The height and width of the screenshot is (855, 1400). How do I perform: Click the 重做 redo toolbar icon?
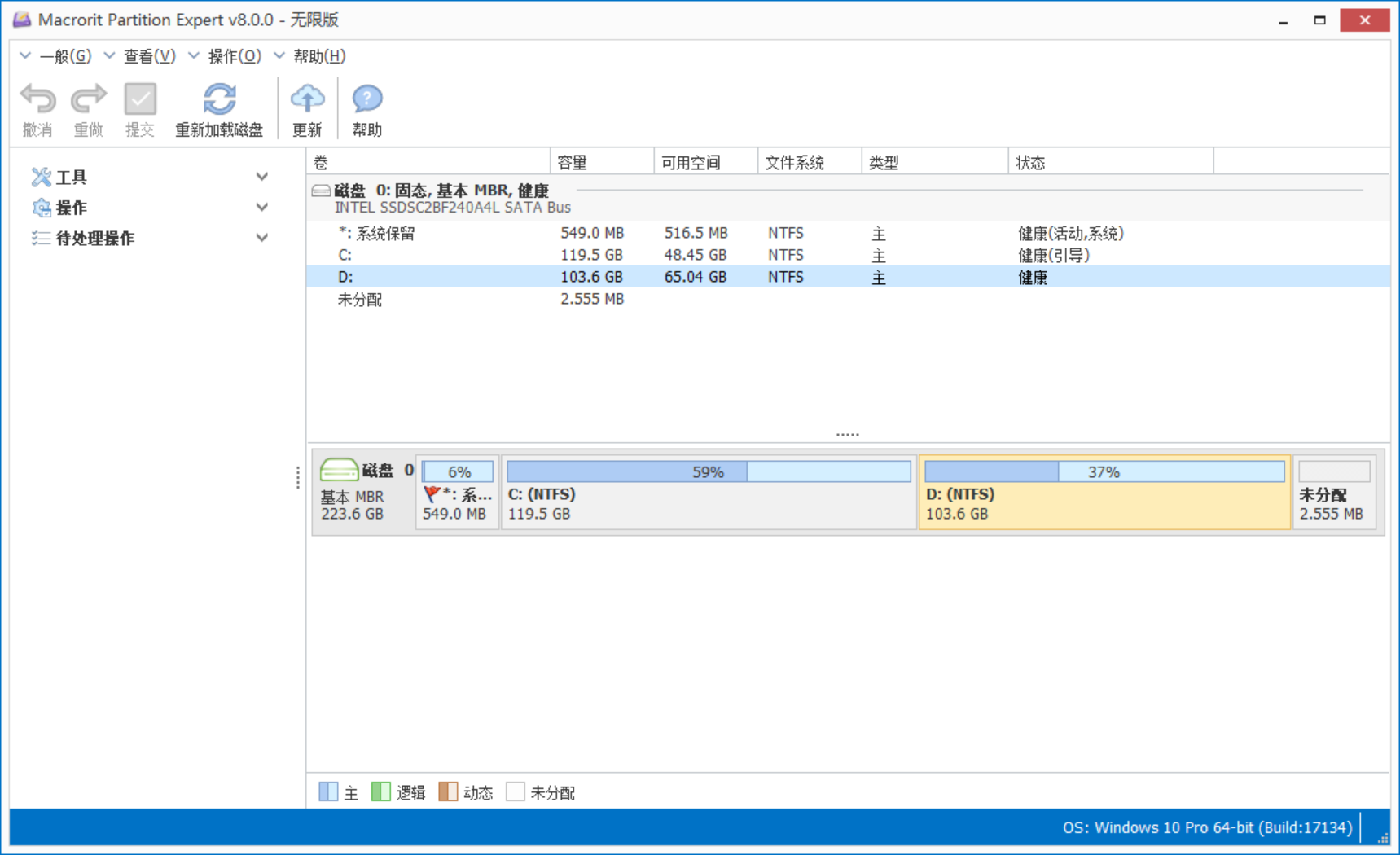[x=88, y=99]
